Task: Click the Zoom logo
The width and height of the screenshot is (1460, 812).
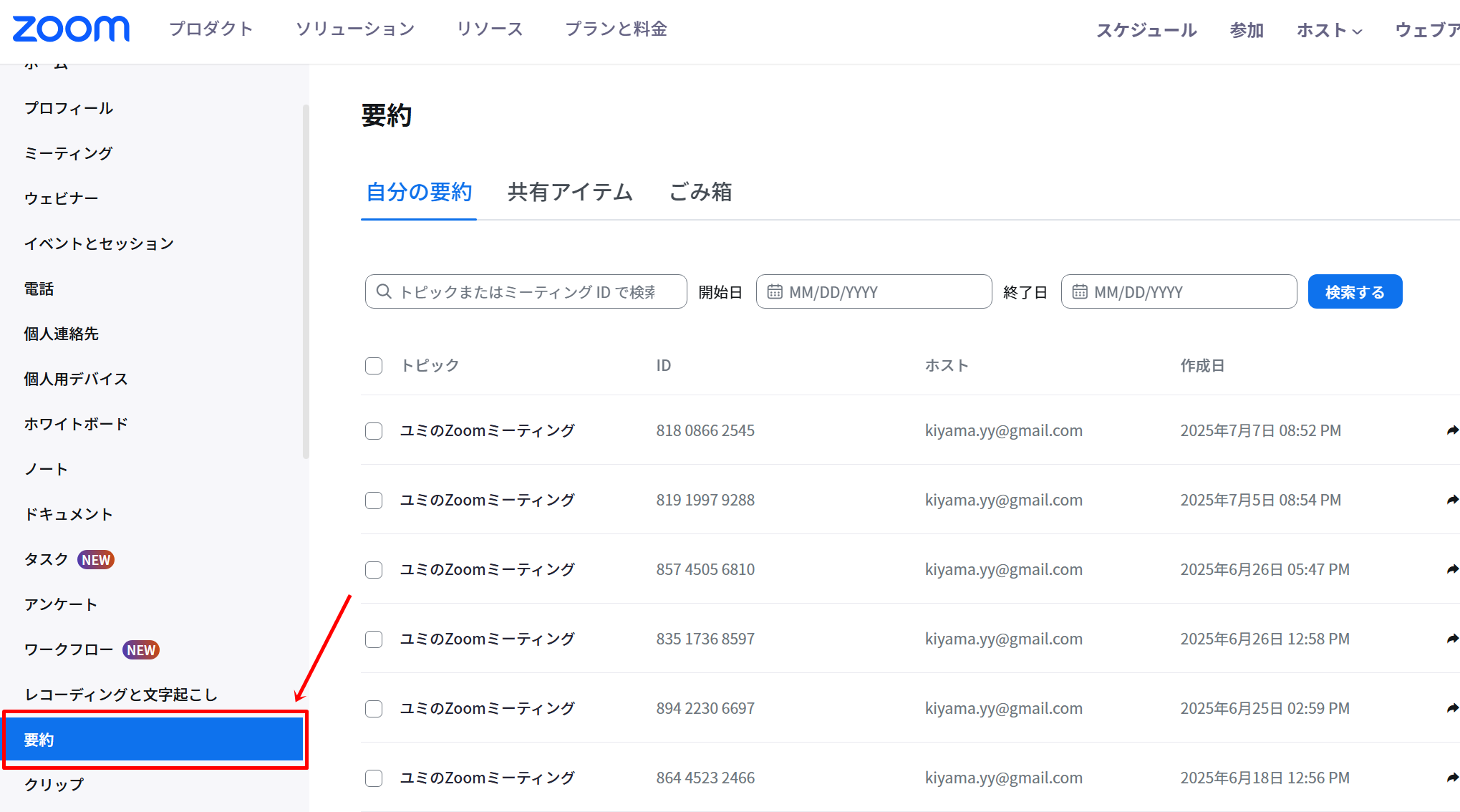Action: [x=71, y=29]
